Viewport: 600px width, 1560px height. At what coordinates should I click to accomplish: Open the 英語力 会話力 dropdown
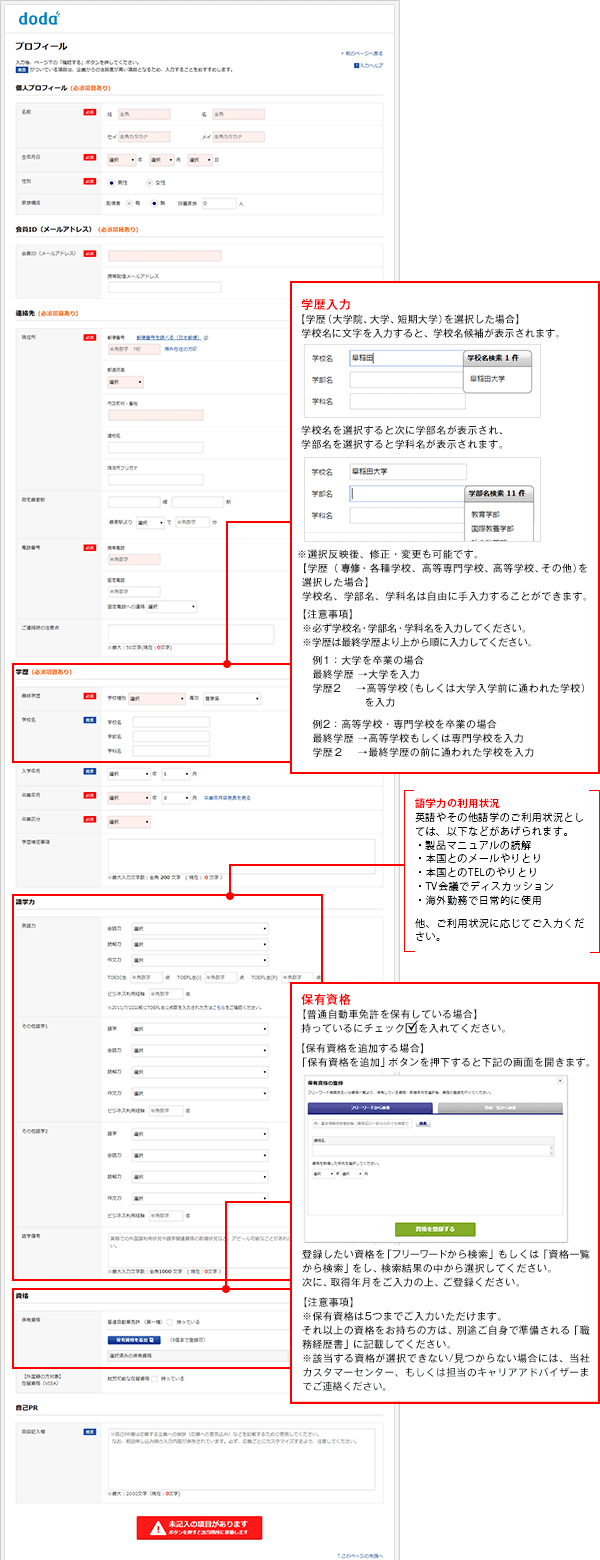(200, 929)
